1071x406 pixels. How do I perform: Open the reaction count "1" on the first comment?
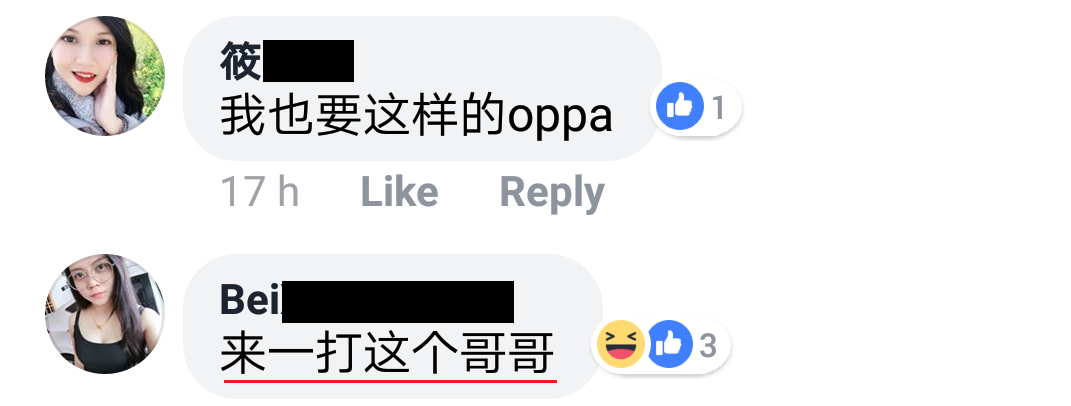(719, 108)
